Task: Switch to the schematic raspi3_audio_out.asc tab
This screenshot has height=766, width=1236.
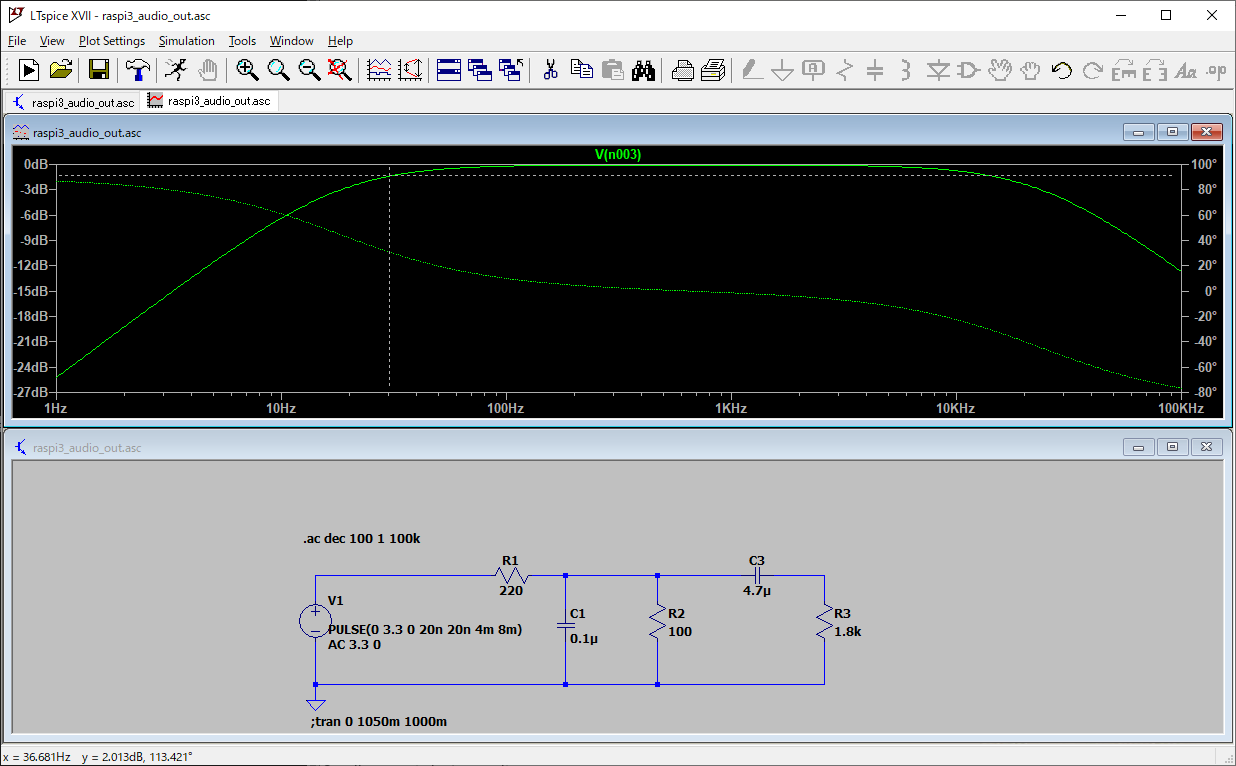Action: [73, 102]
